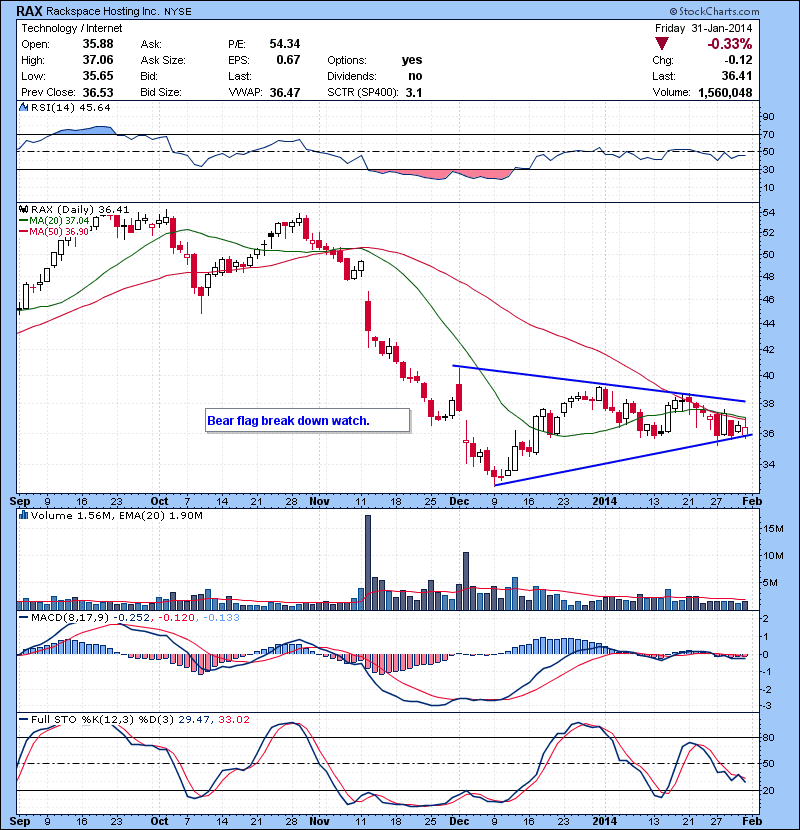Image resolution: width=800 pixels, height=830 pixels.
Task: Click the Dividends 'no' value
Action: 416,76
